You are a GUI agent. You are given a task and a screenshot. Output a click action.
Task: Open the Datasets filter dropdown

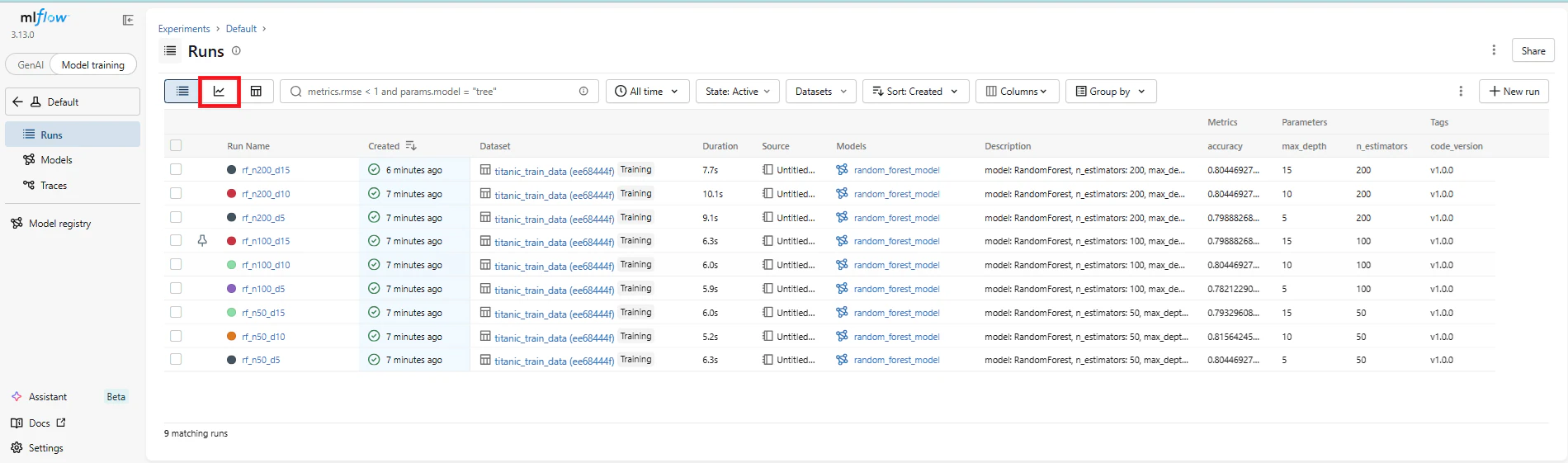point(821,92)
